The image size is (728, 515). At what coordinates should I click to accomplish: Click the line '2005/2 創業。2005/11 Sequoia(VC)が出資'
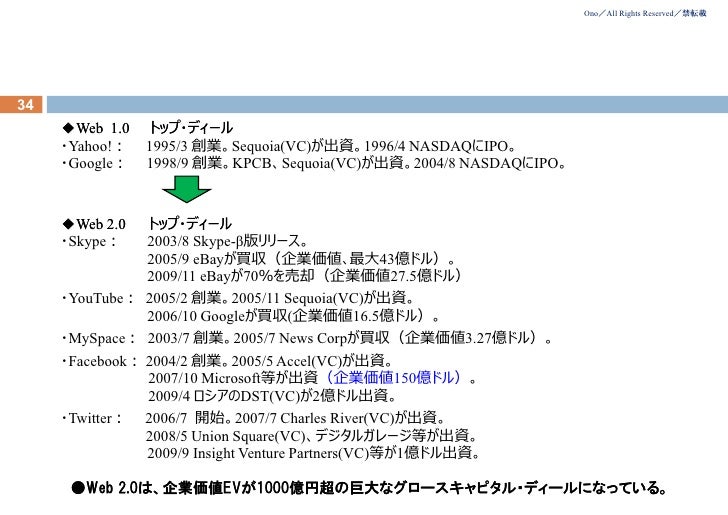tap(280, 298)
